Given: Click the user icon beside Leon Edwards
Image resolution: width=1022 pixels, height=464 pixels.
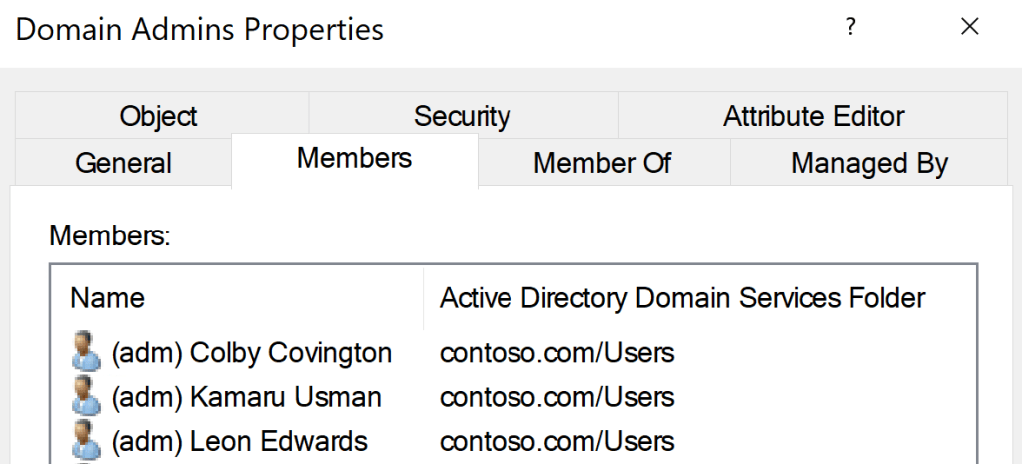Looking at the screenshot, I should [86, 441].
